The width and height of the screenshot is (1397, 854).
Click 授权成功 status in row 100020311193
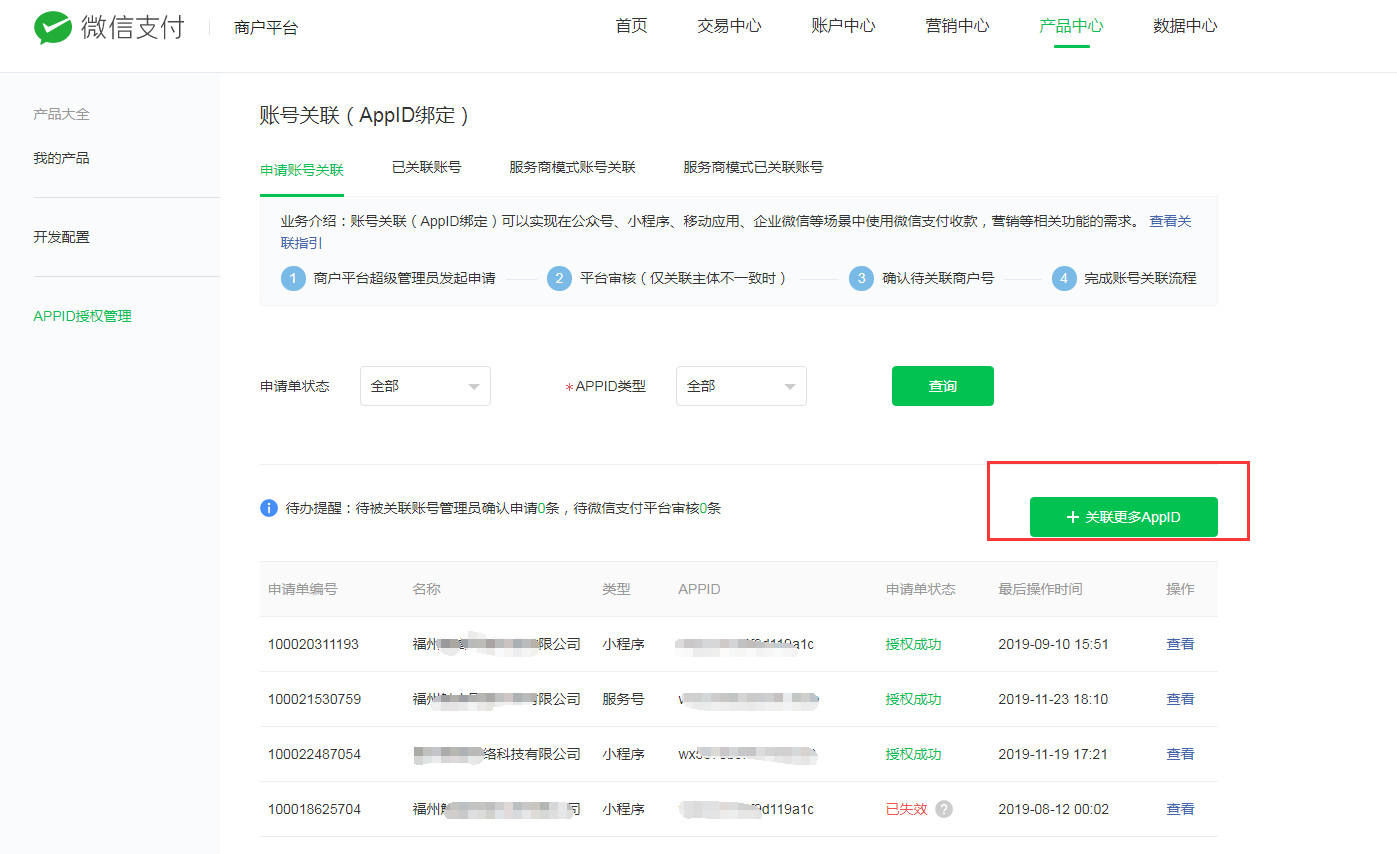[913, 644]
